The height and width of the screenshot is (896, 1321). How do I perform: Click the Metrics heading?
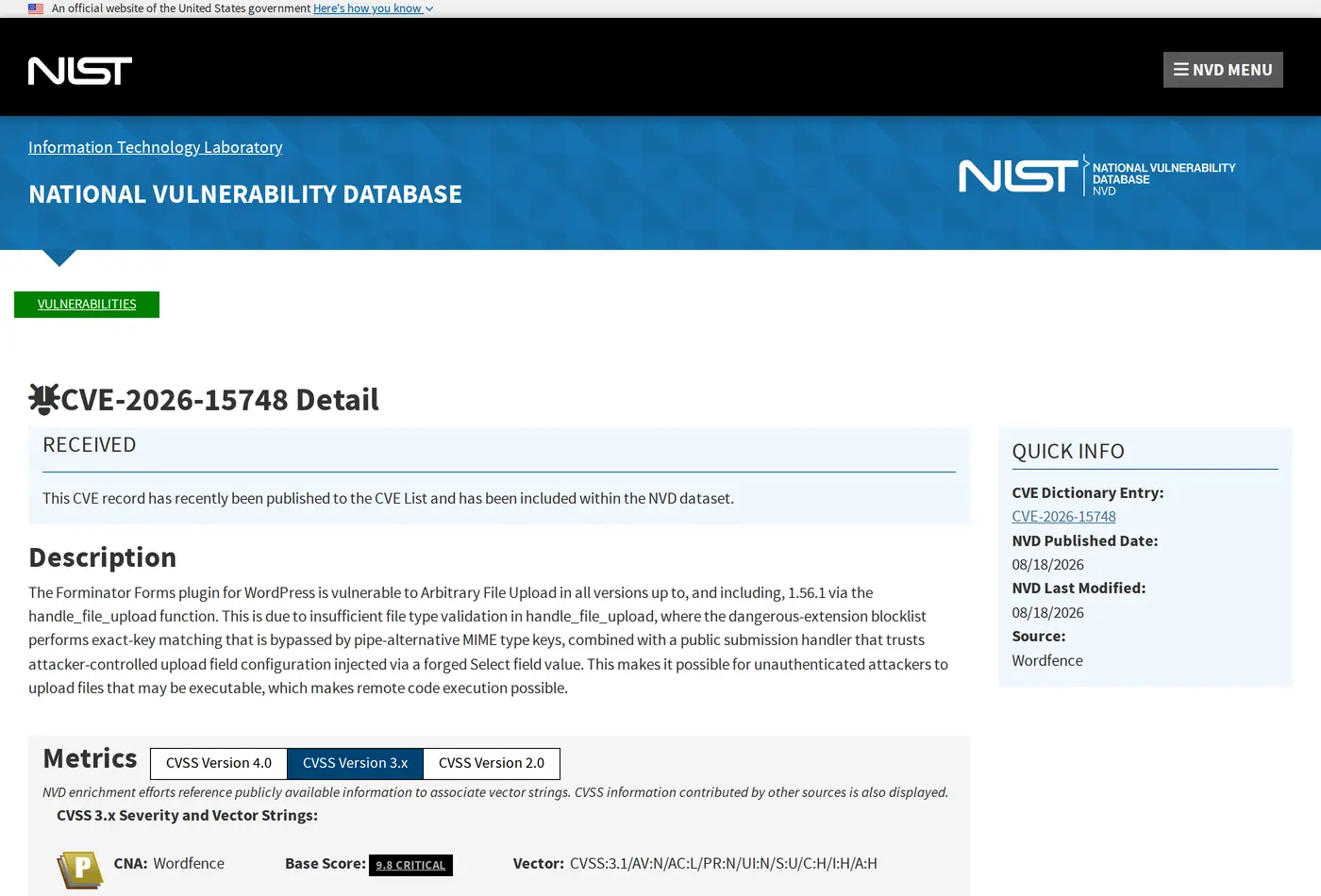pos(90,758)
